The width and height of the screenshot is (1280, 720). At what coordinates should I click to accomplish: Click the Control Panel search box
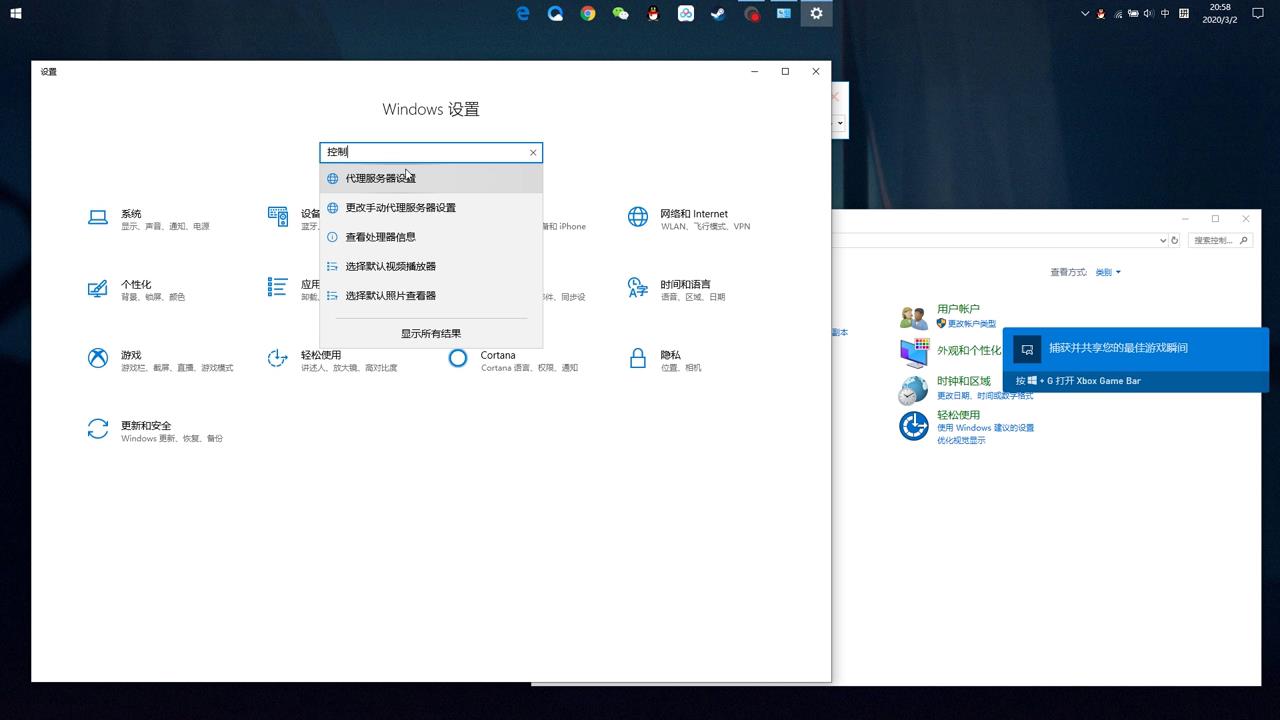(1220, 240)
